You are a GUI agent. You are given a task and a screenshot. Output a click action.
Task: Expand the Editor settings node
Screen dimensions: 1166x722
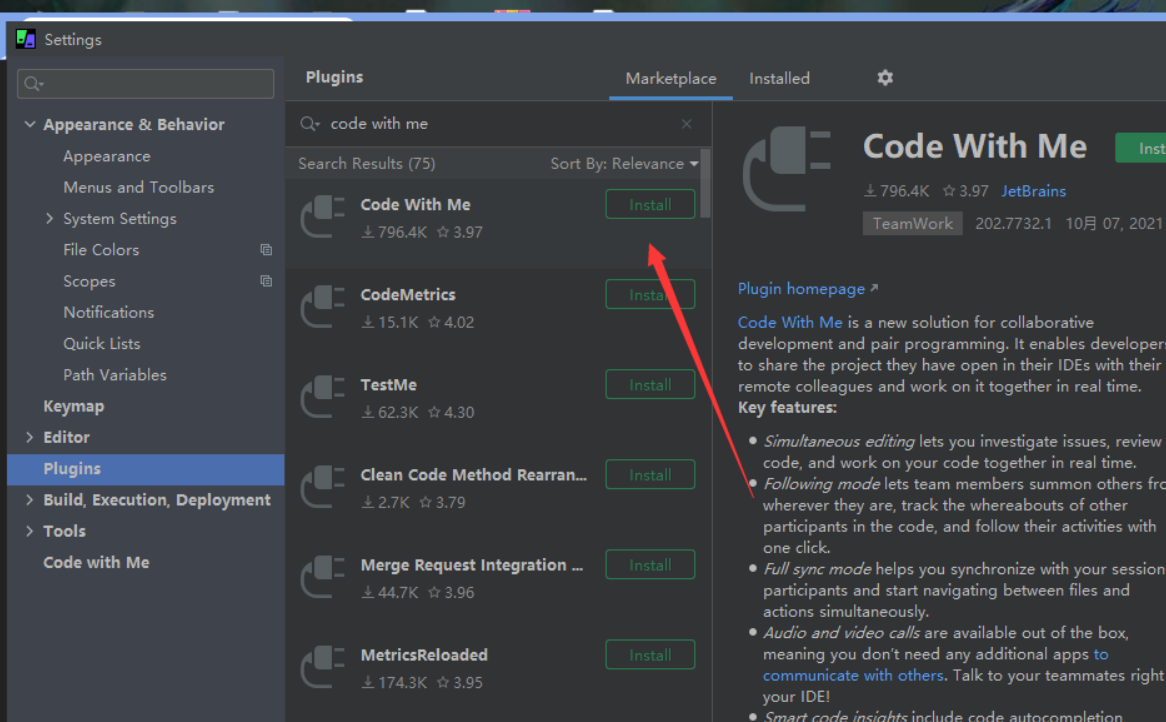click(30, 437)
